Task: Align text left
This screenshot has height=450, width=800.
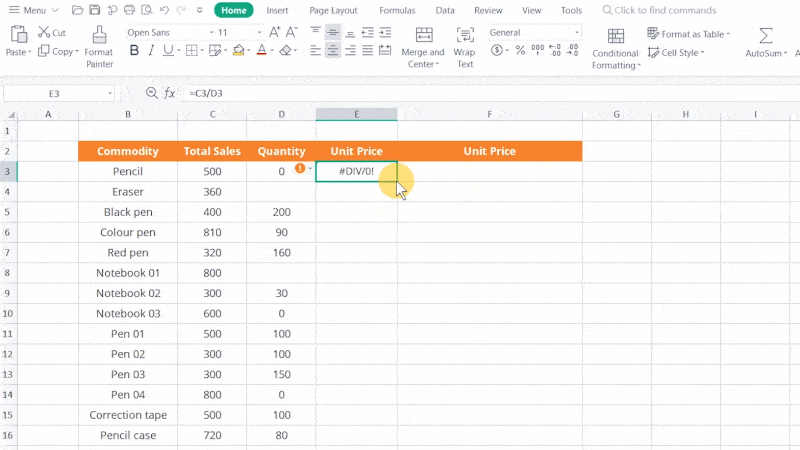Action: click(315, 51)
